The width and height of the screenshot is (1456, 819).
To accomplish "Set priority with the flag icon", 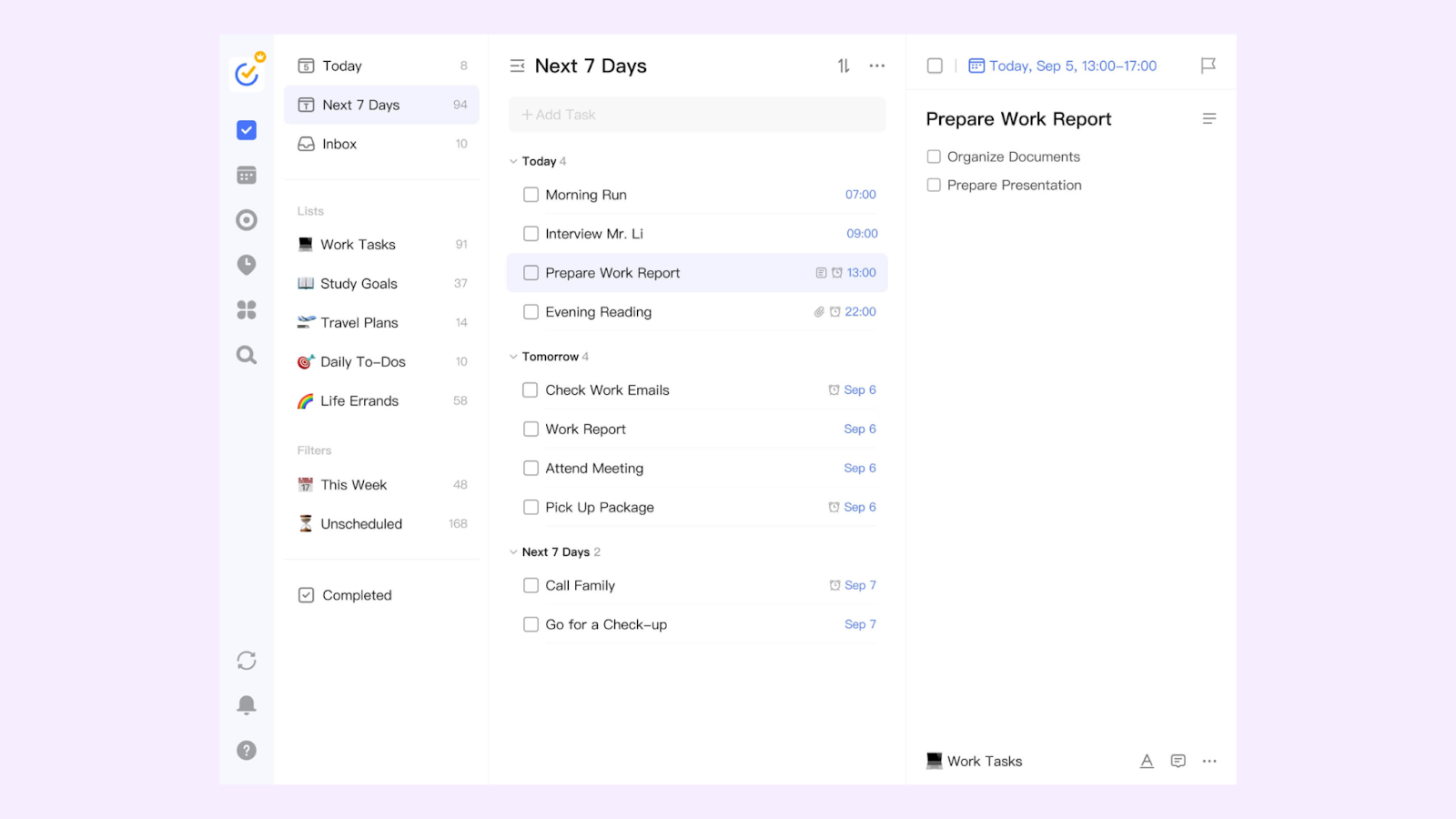I will 1208,66.
